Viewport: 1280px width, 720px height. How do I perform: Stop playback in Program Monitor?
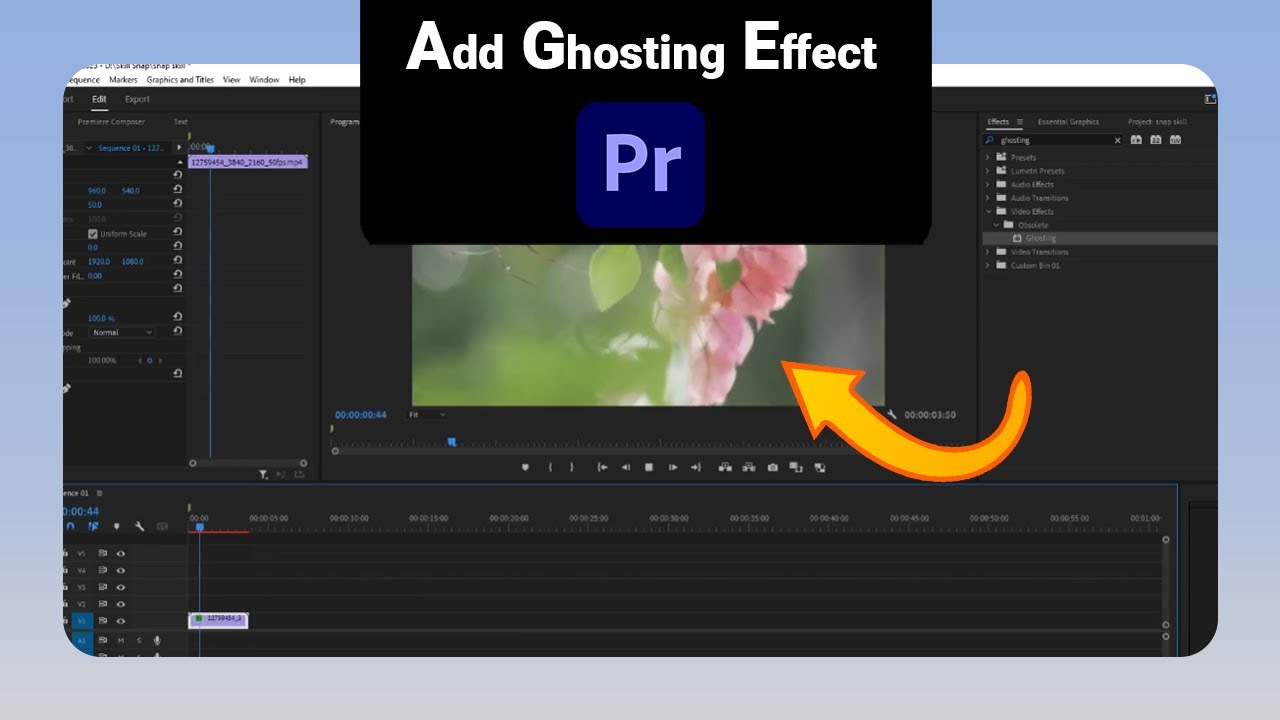coord(648,467)
